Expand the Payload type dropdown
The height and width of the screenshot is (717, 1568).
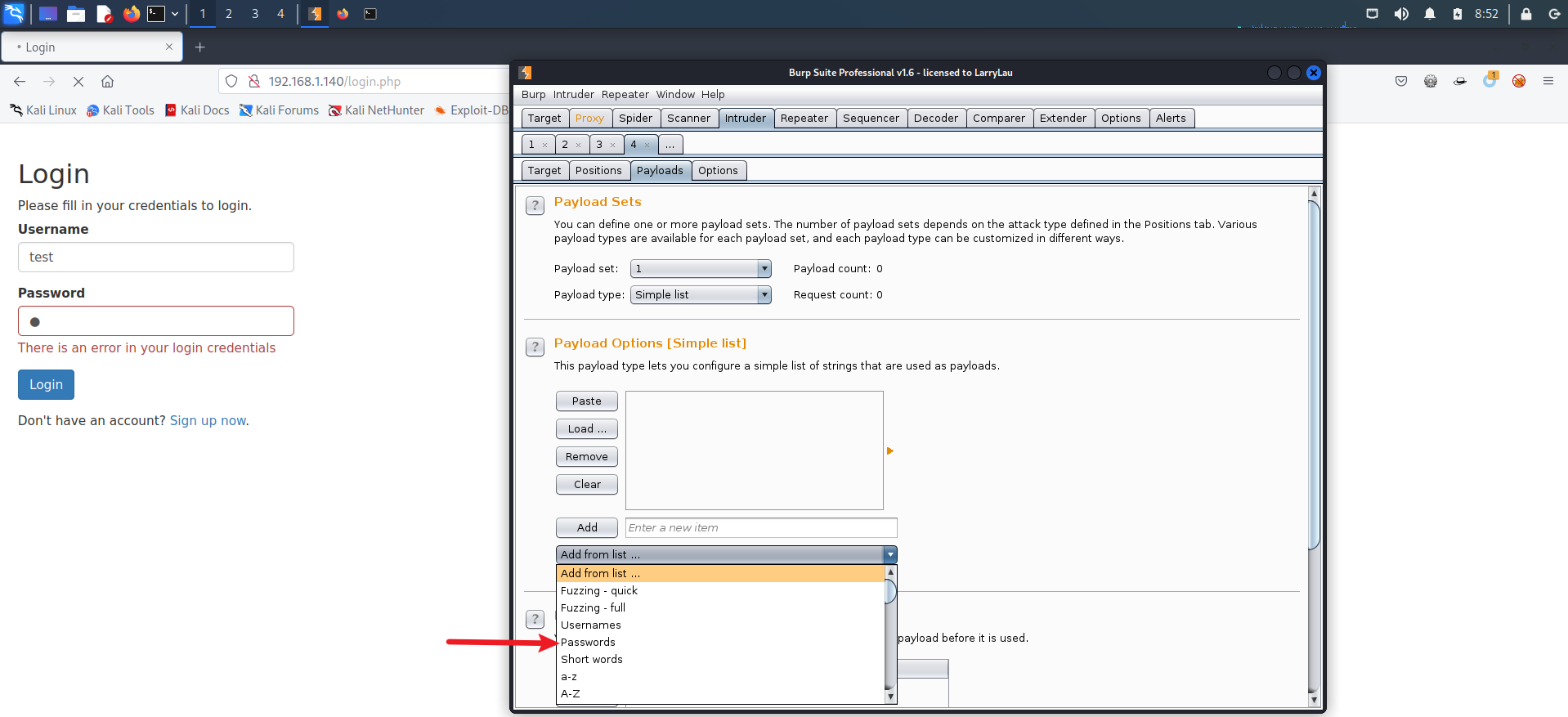coord(701,295)
